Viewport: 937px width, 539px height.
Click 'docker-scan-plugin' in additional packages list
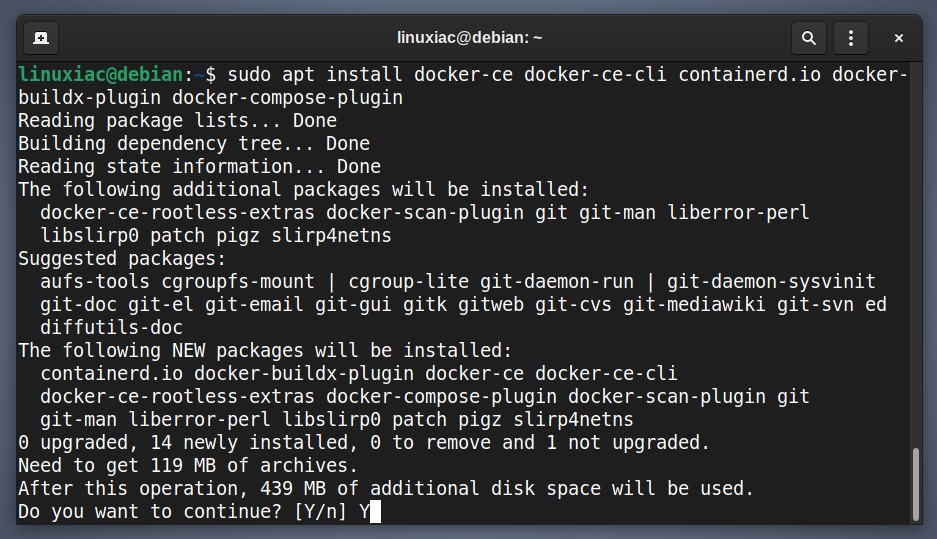[425, 213]
